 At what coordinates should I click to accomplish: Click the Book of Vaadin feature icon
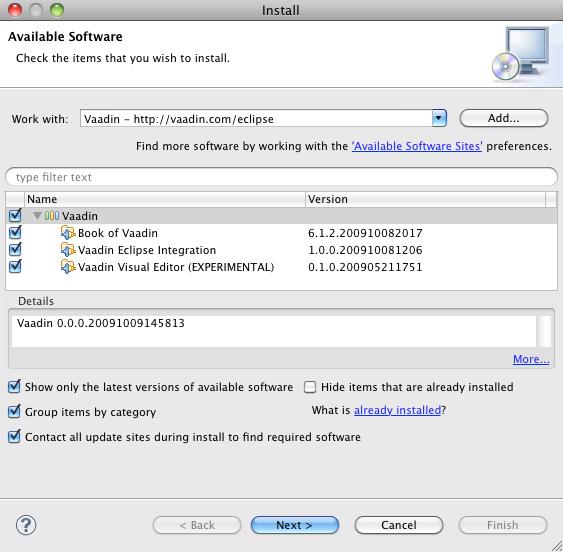[68, 233]
